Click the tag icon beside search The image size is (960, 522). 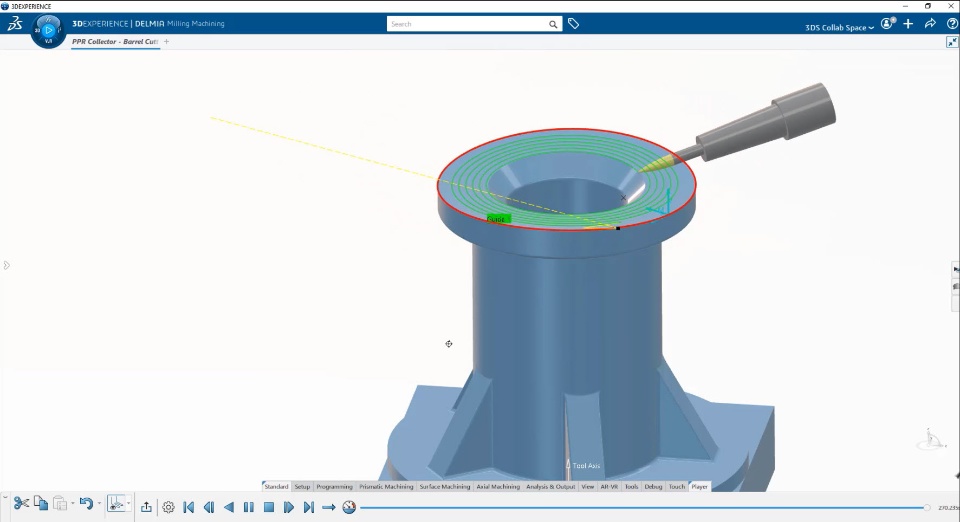tap(573, 24)
